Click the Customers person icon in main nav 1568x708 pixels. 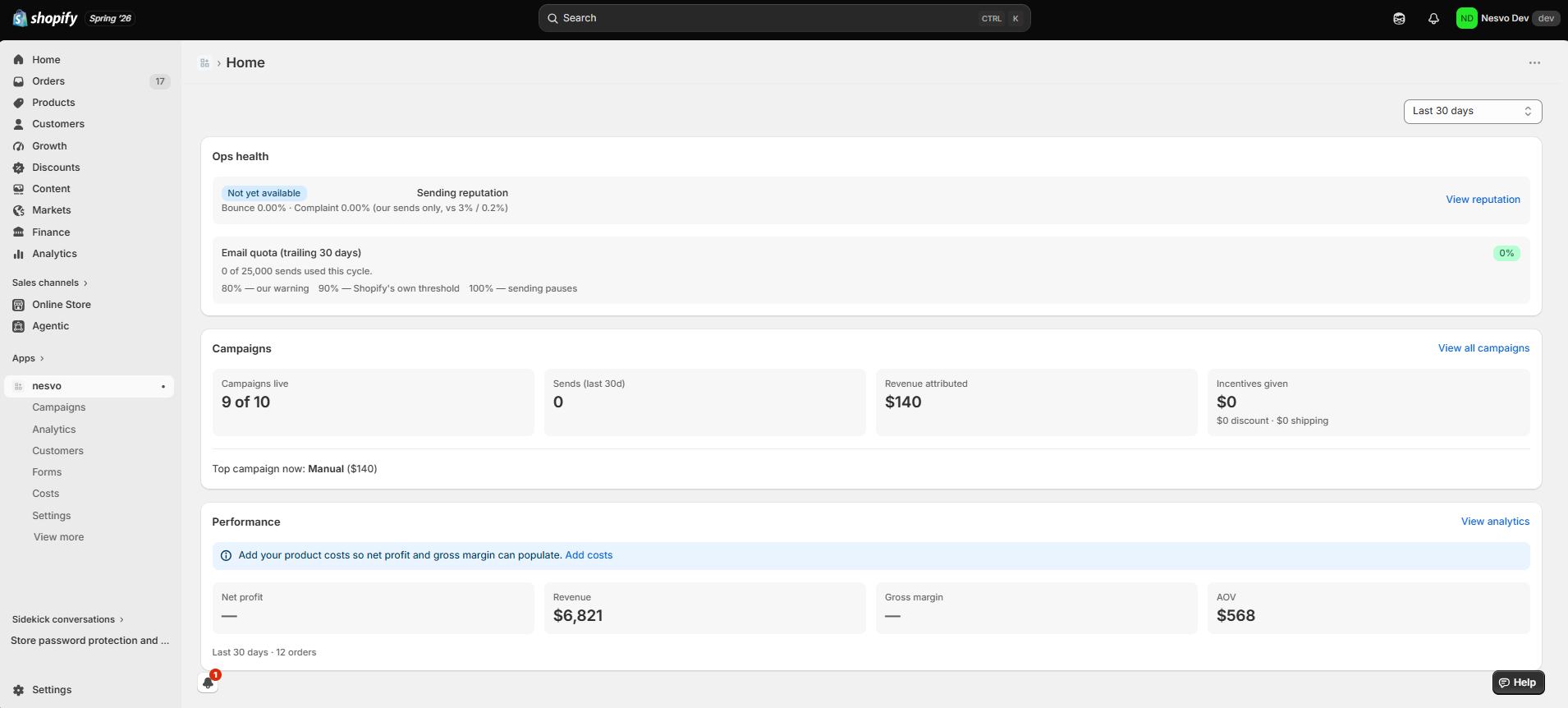coord(18,124)
